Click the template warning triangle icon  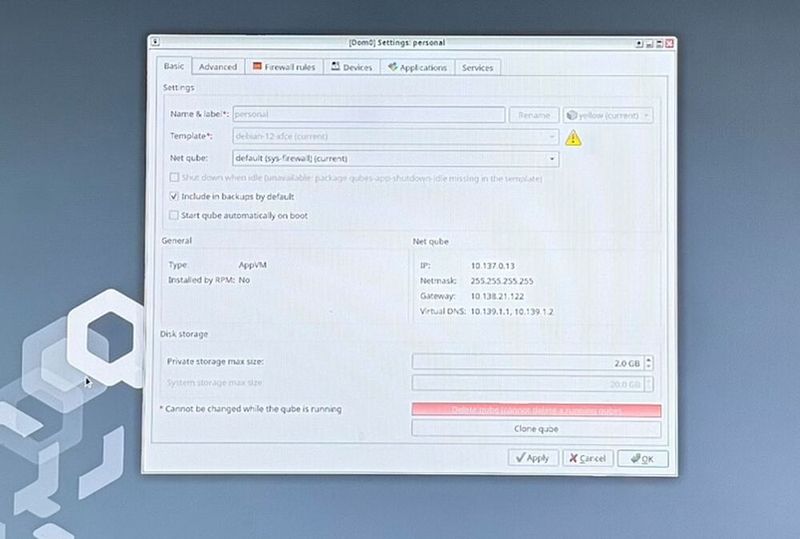pos(573,137)
